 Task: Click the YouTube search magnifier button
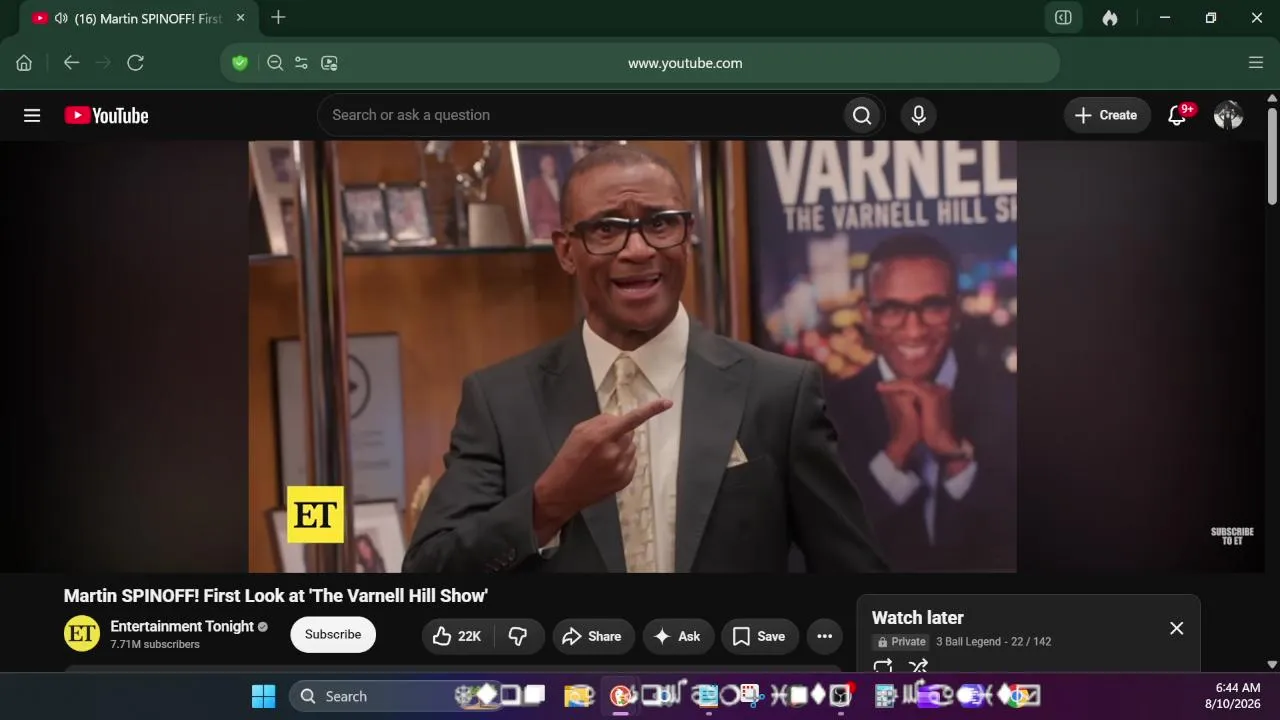pos(862,115)
